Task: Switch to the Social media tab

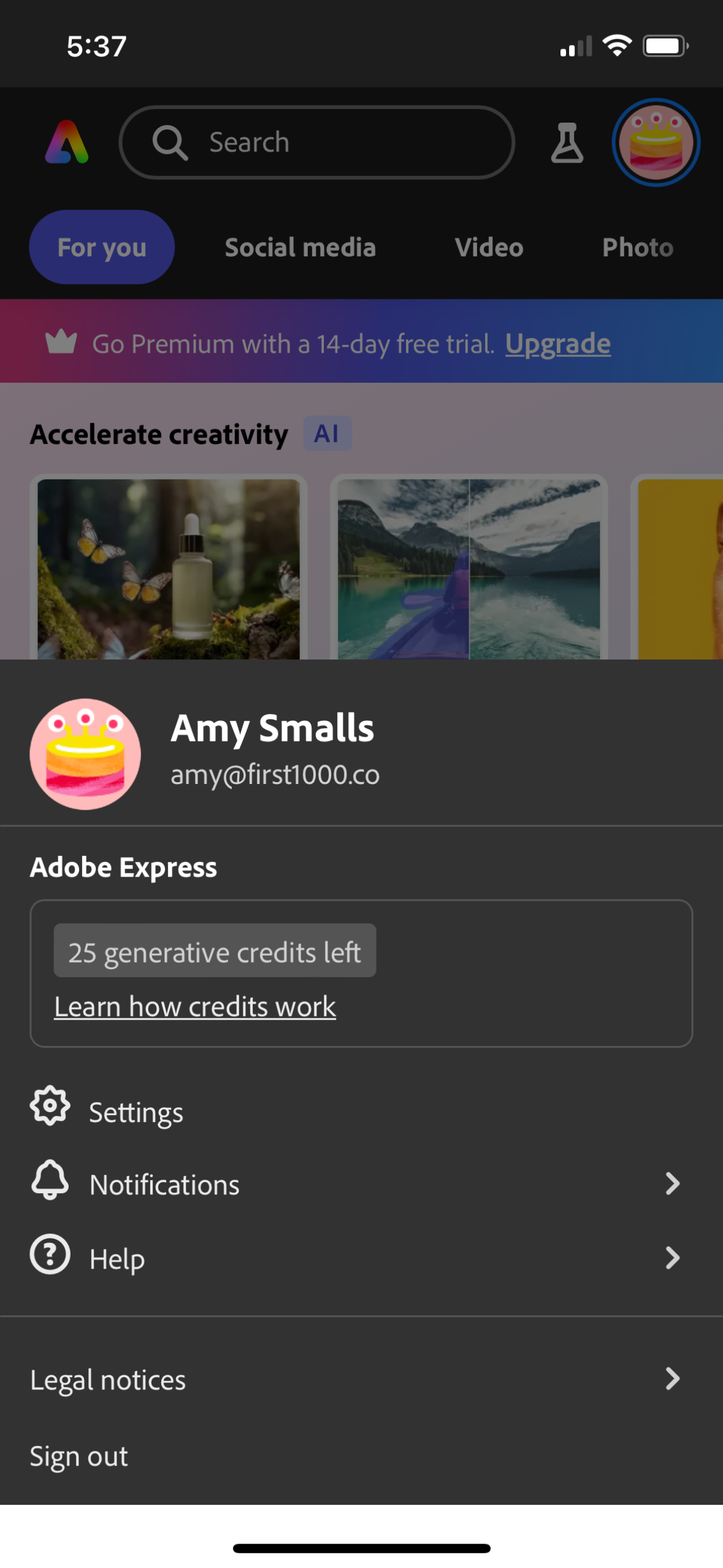Action: click(x=300, y=247)
